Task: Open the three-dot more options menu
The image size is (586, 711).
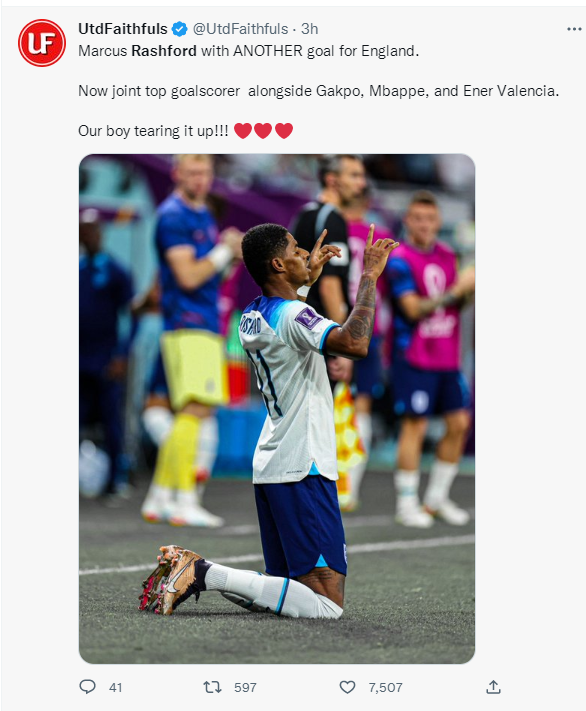Action: pos(574,29)
